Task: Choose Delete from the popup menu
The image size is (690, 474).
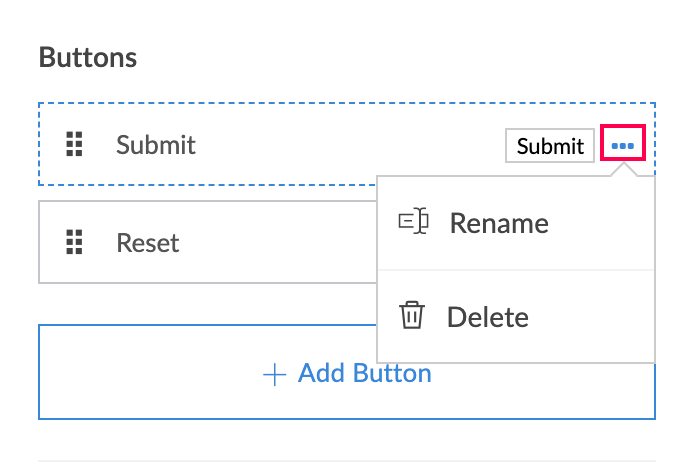Action: pyautogui.click(x=487, y=317)
